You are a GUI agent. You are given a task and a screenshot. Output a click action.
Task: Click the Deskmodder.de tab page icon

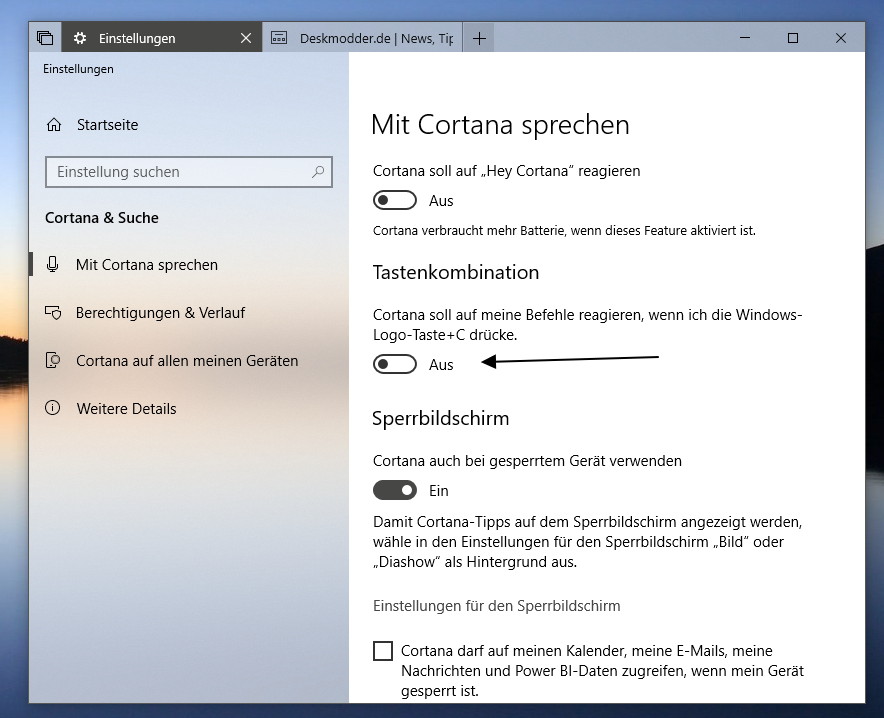279,38
